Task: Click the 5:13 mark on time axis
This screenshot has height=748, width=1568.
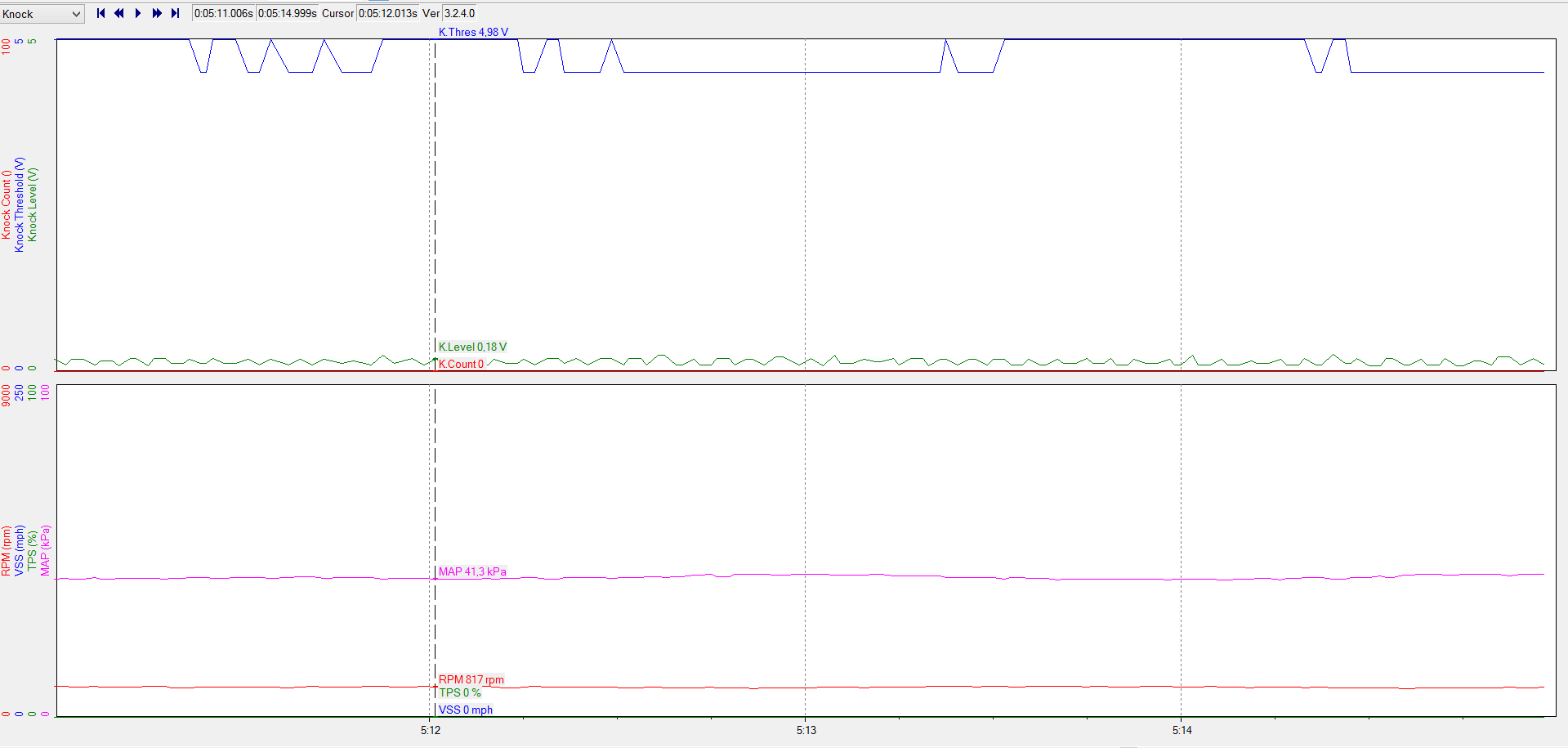Action: (x=806, y=730)
